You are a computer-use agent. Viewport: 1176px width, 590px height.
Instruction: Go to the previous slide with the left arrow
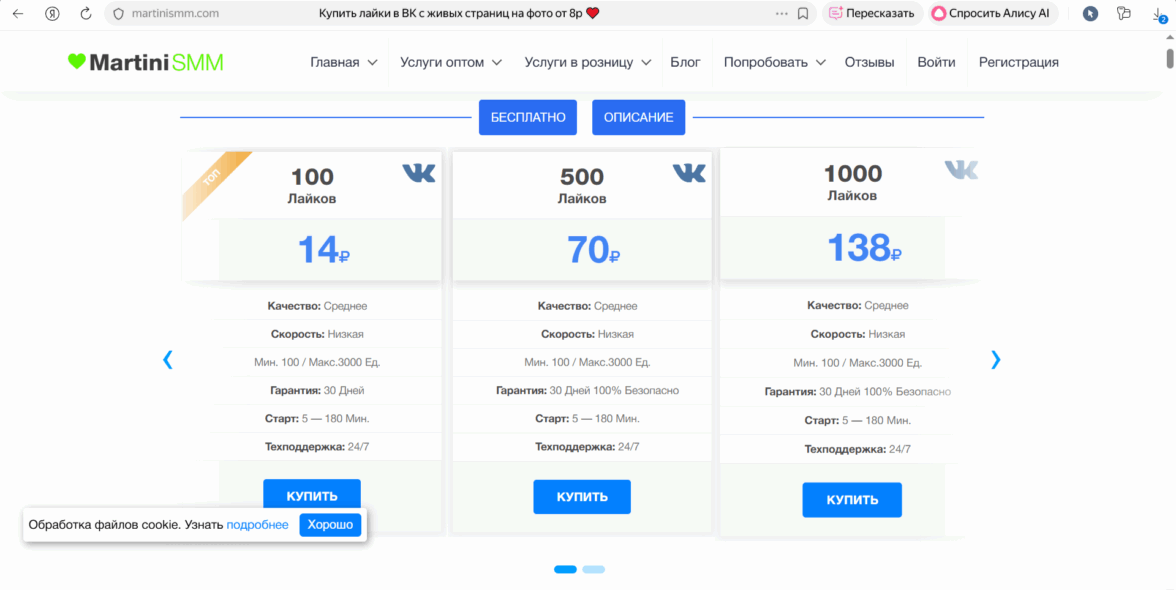point(168,360)
